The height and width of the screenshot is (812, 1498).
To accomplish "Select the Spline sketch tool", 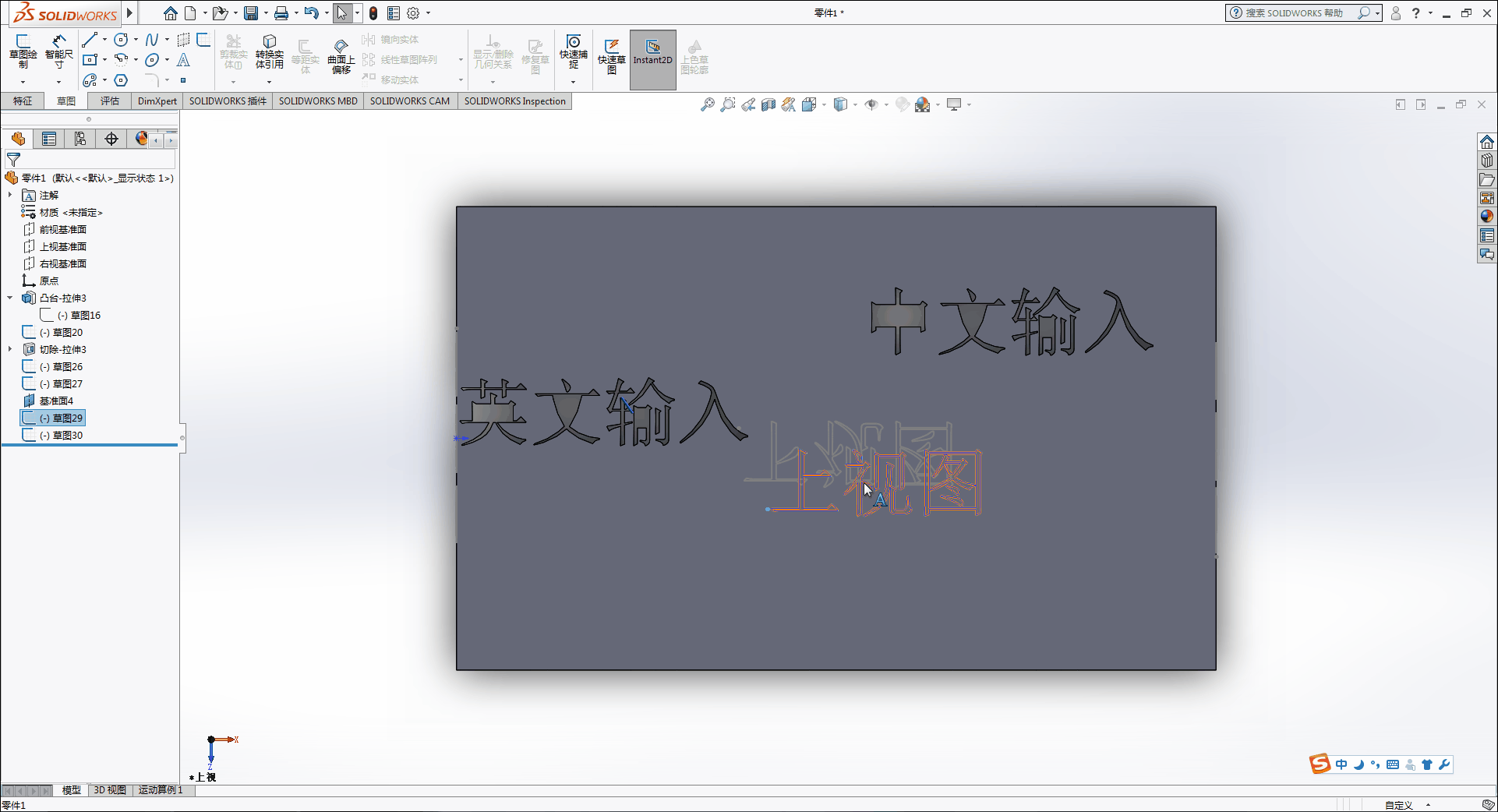I will coord(152,39).
